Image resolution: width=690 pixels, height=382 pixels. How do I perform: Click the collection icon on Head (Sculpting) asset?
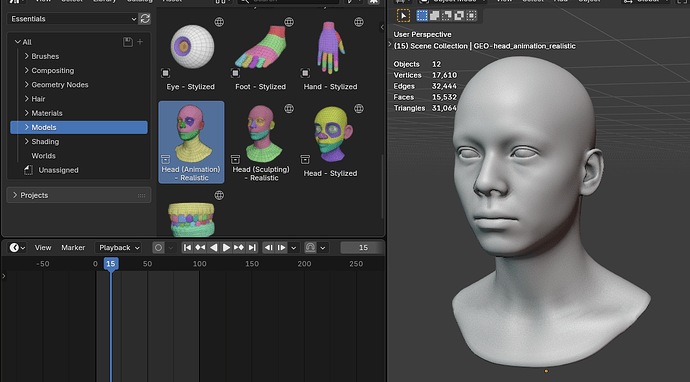tap(235, 159)
